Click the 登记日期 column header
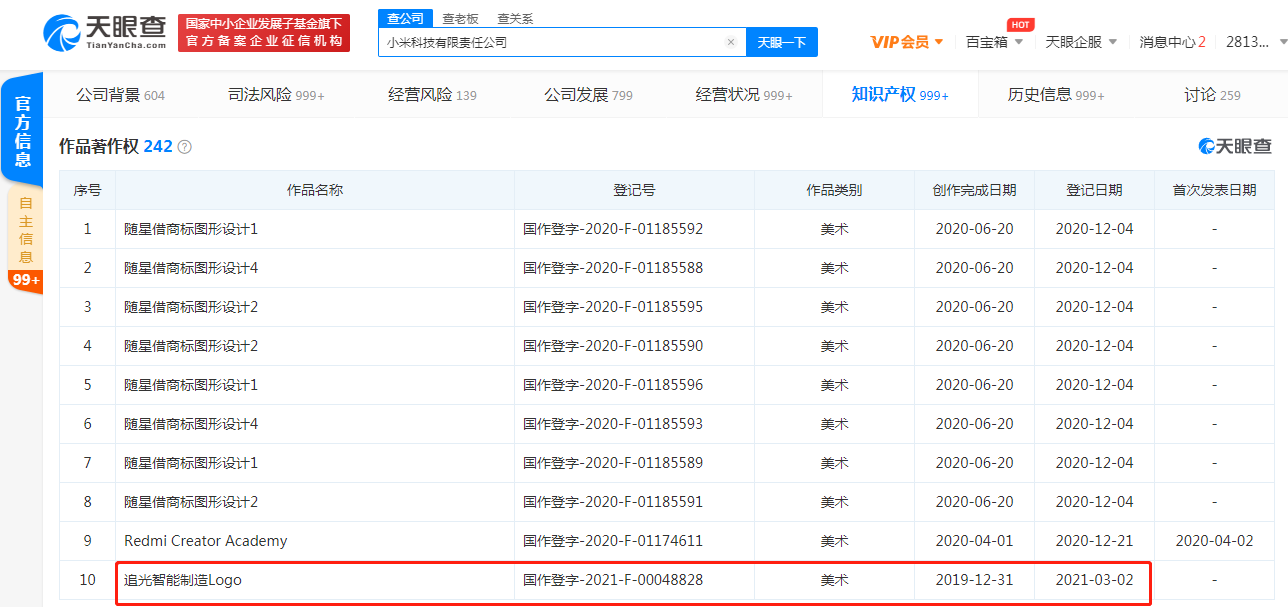Screen dimensions: 1288x607 1094,190
